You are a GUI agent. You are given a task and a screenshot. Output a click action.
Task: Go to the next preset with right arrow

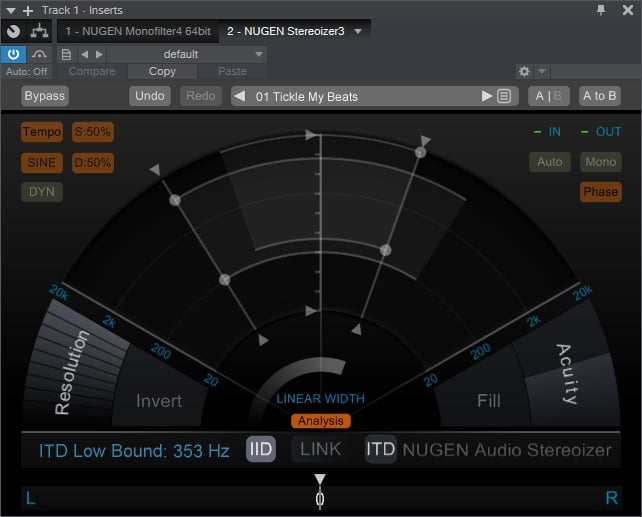point(487,97)
